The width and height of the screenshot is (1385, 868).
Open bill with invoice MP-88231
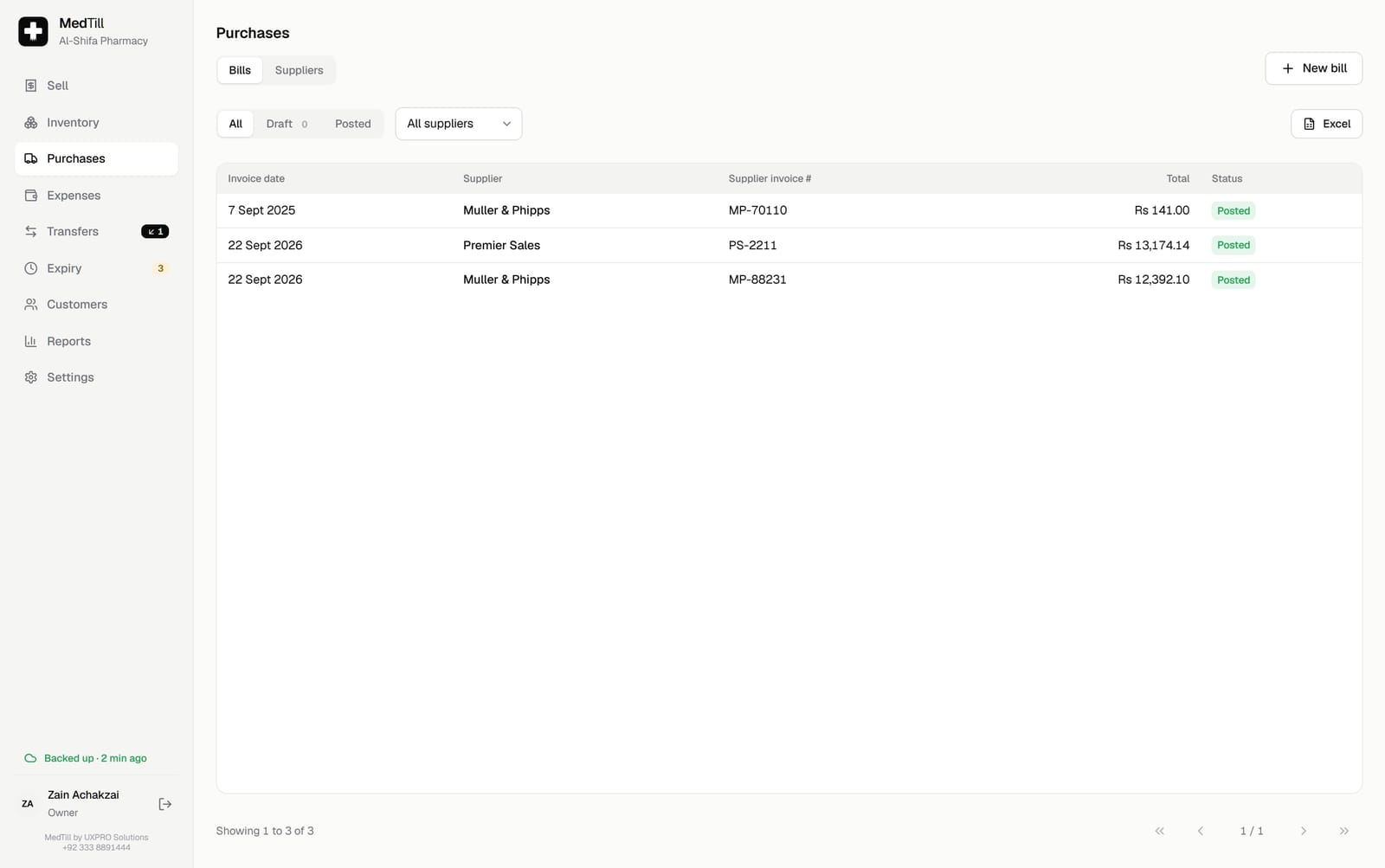click(x=789, y=280)
